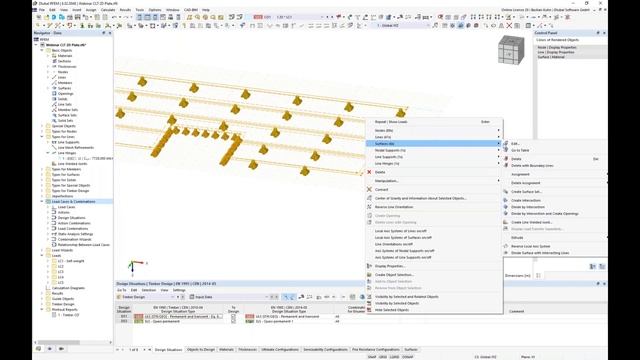Open Settings menu in table panel
Image resolution: width=640 pixels, height=360 pixels.
point(179,290)
